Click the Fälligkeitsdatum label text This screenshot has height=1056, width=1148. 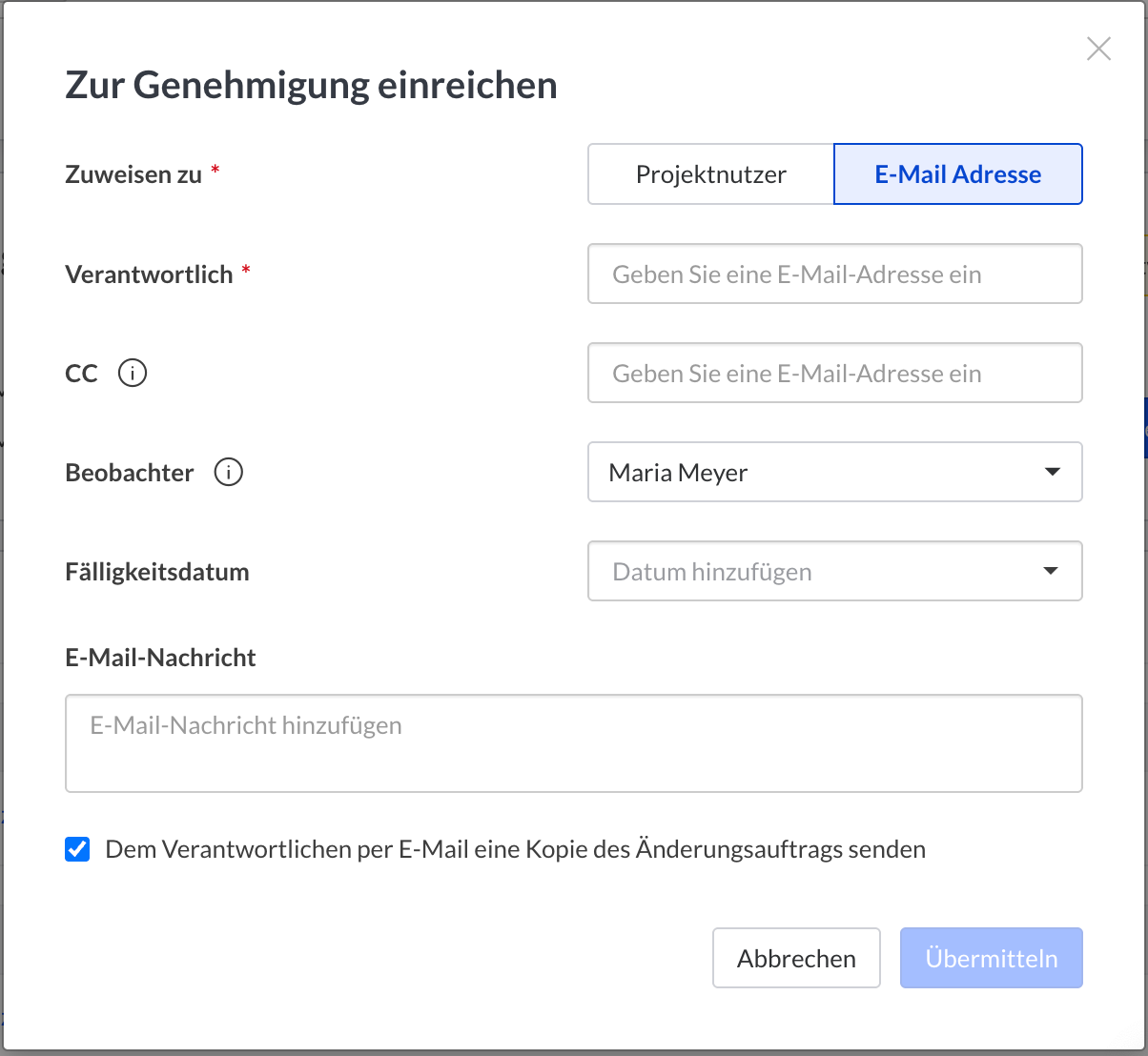(157, 572)
